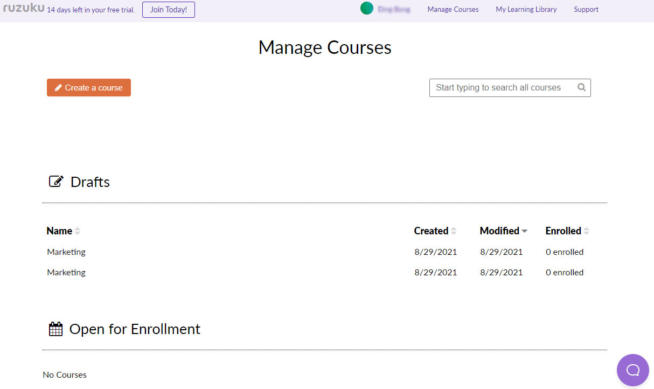The image size is (654, 389).
Task: Click the Drafts section heading
Action: (x=90, y=182)
